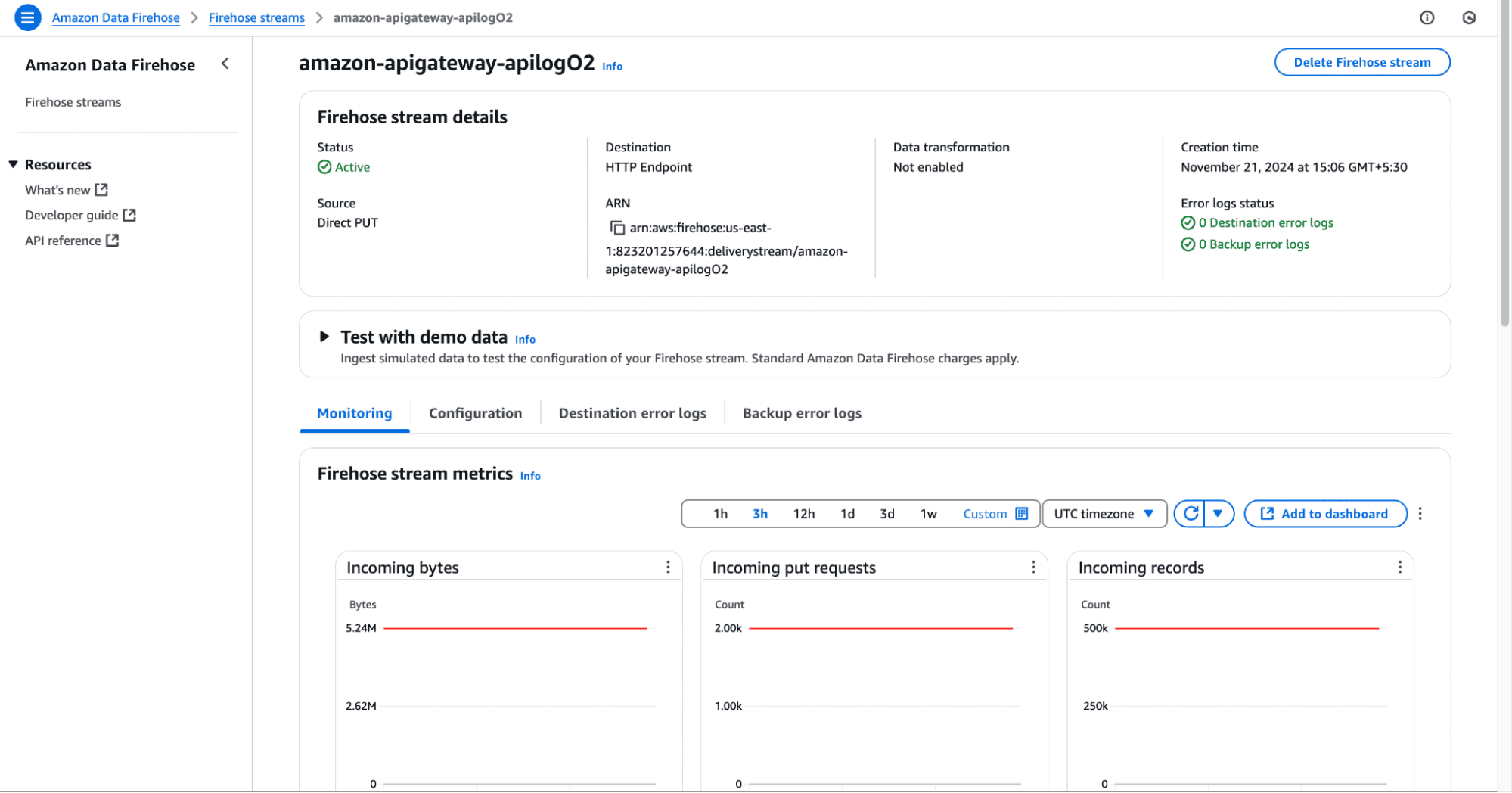The width and height of the screenshot is (1512, 793).
Task: Copy the ARN using the copy icon
Action: point(617,228)
